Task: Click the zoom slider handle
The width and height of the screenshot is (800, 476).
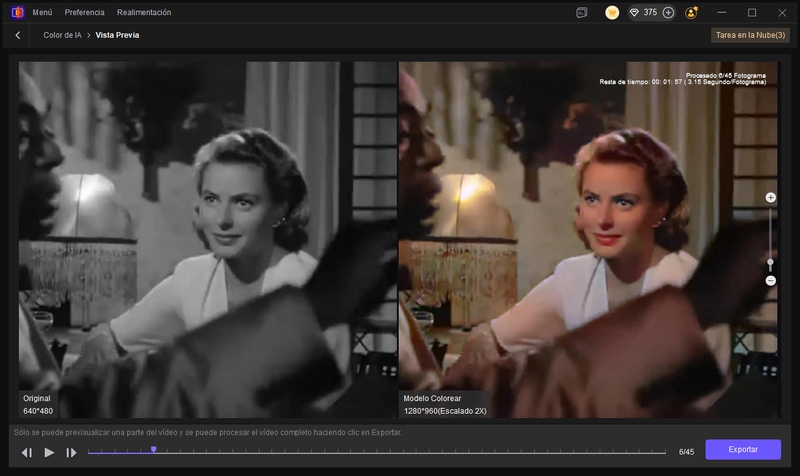Action: pos(770,263)
